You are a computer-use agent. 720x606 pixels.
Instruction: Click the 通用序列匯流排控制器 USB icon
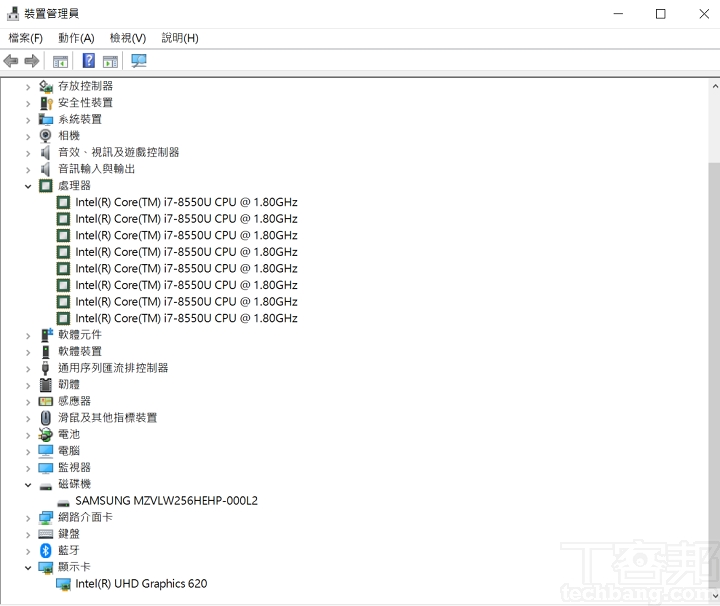45,368
